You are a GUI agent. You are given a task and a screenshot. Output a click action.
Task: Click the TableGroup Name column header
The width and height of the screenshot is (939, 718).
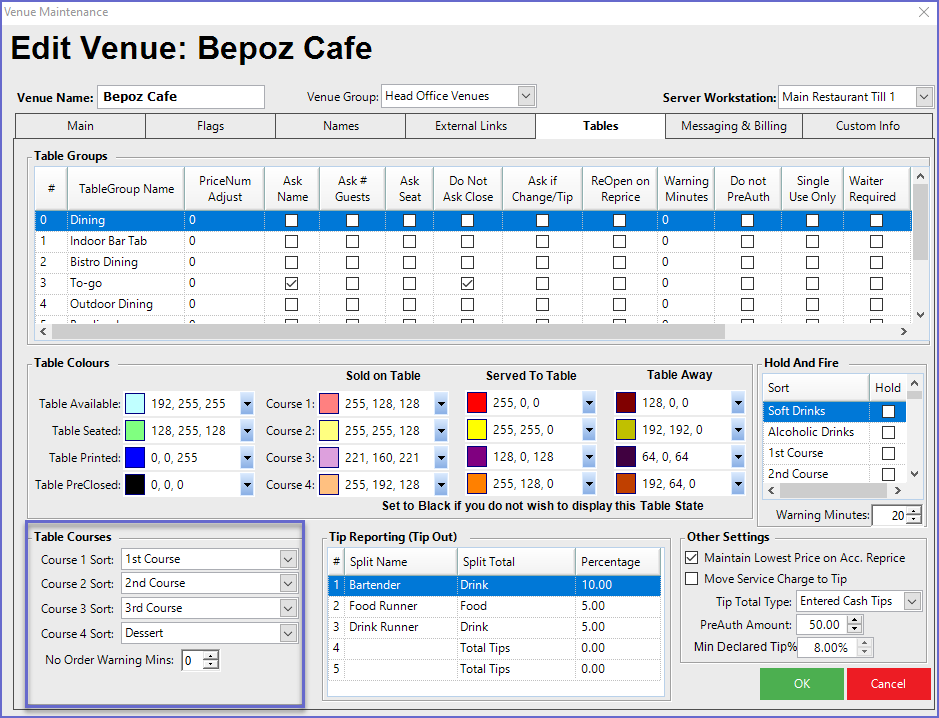point(126,189)
